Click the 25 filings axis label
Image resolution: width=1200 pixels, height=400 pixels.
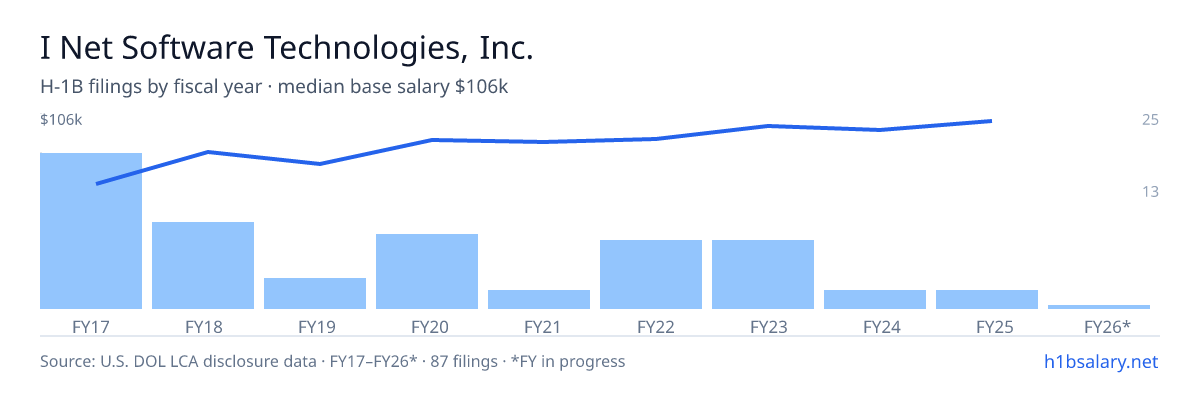1150,120
